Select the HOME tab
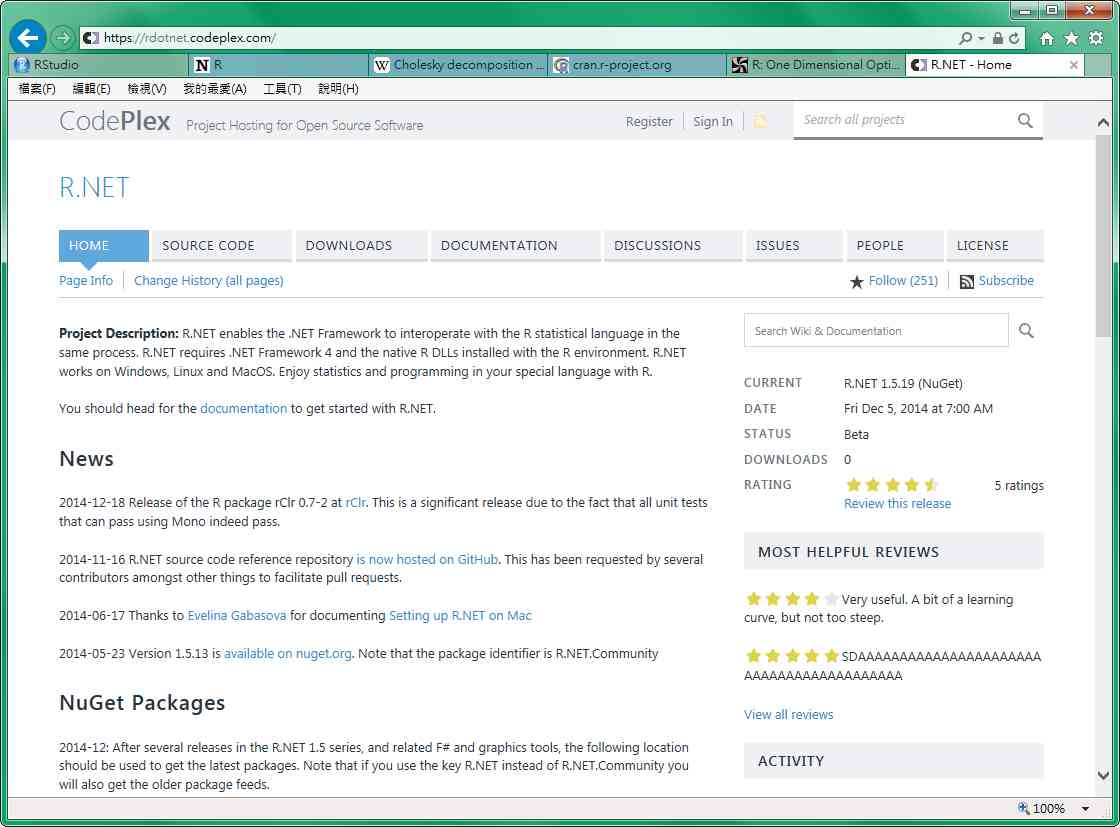 104,246
